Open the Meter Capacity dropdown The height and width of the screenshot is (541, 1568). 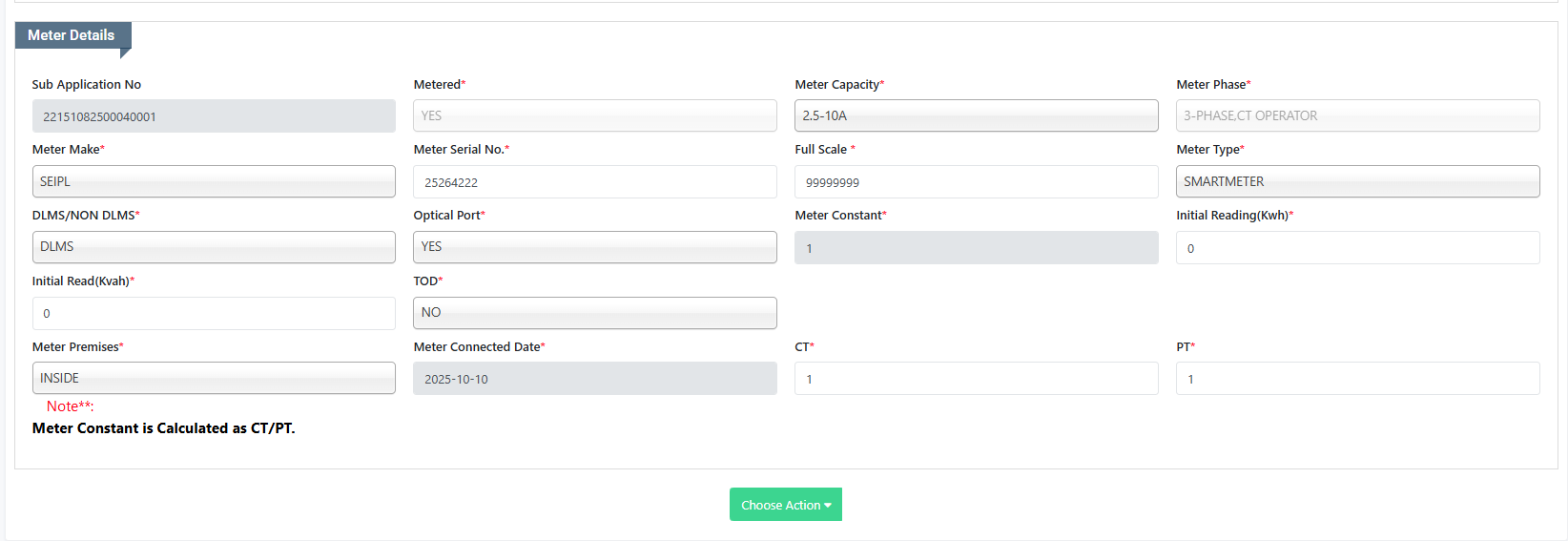click(976, 115)
